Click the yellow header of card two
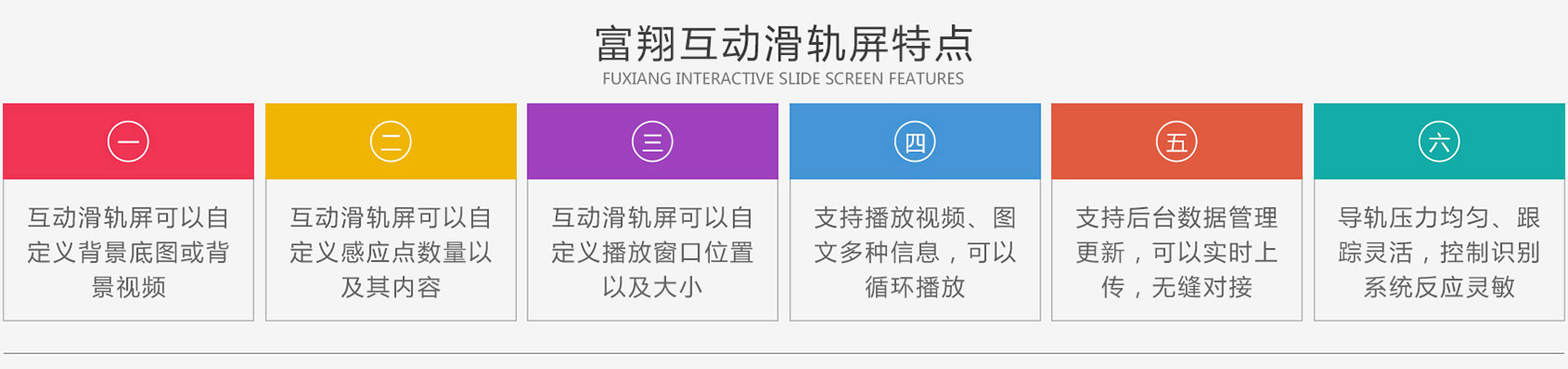This screenshot has height=369, width=1568. point(390,142)
